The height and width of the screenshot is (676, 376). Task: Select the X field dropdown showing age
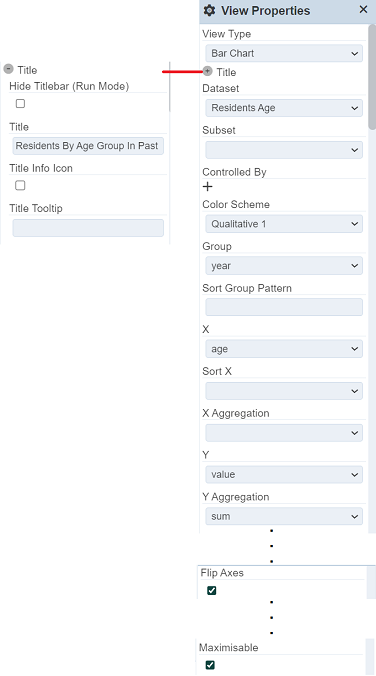pyautogui.click(x=284, y=349)
